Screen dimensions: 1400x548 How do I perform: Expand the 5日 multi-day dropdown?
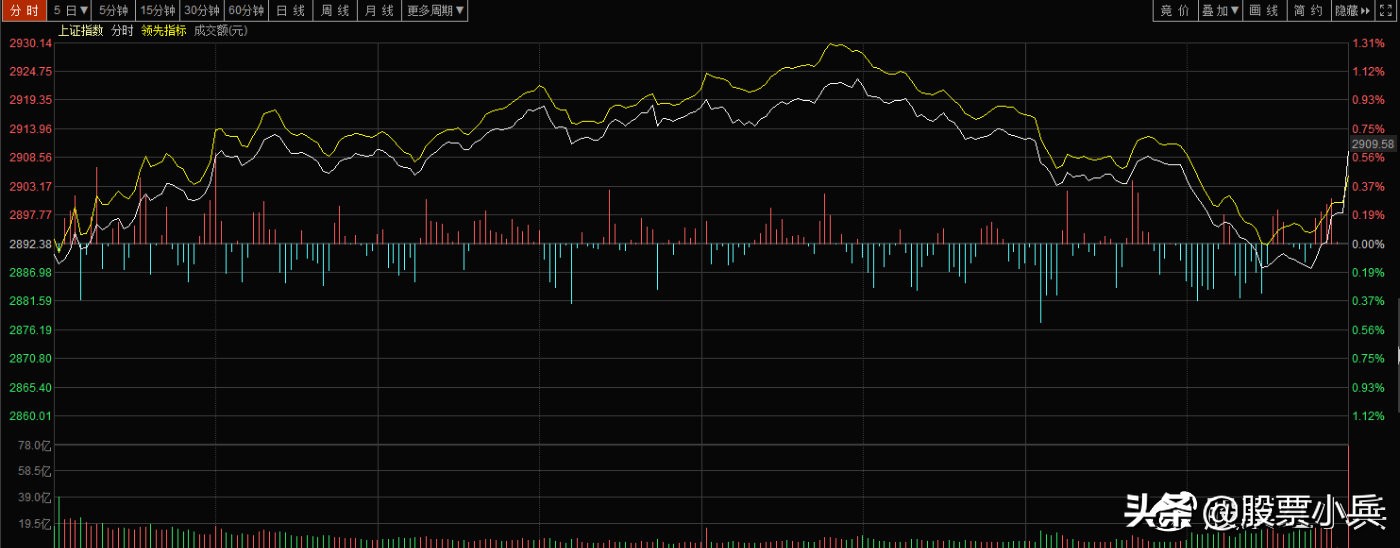[x=70, y=11]
